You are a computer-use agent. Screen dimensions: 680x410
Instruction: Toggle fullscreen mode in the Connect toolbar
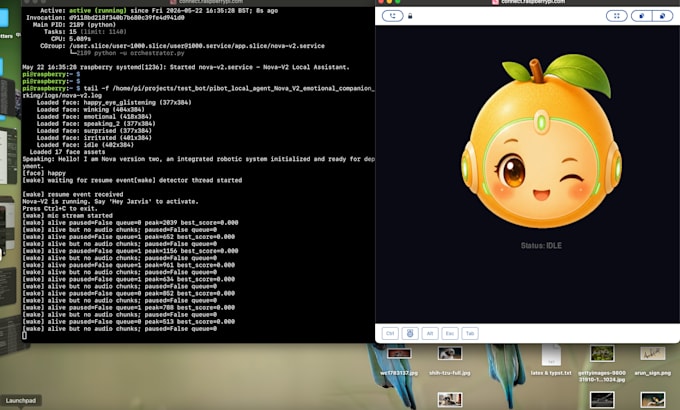click(x=616, y=16)
